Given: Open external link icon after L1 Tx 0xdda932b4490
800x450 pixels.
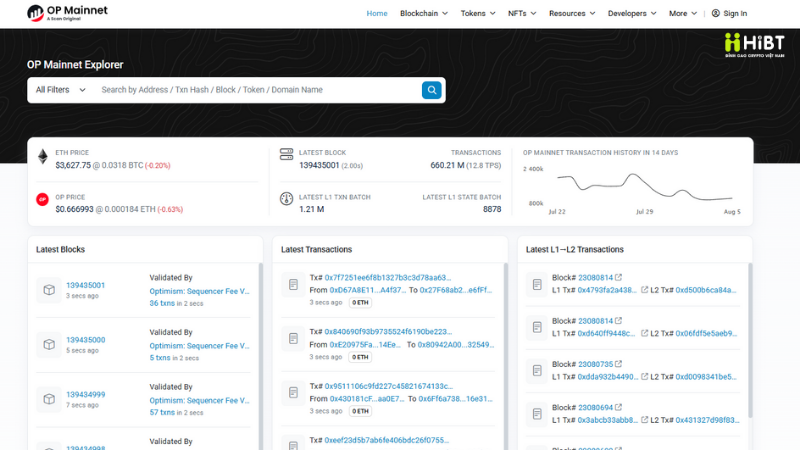Looking at the screenshot, I should [644, 376].
